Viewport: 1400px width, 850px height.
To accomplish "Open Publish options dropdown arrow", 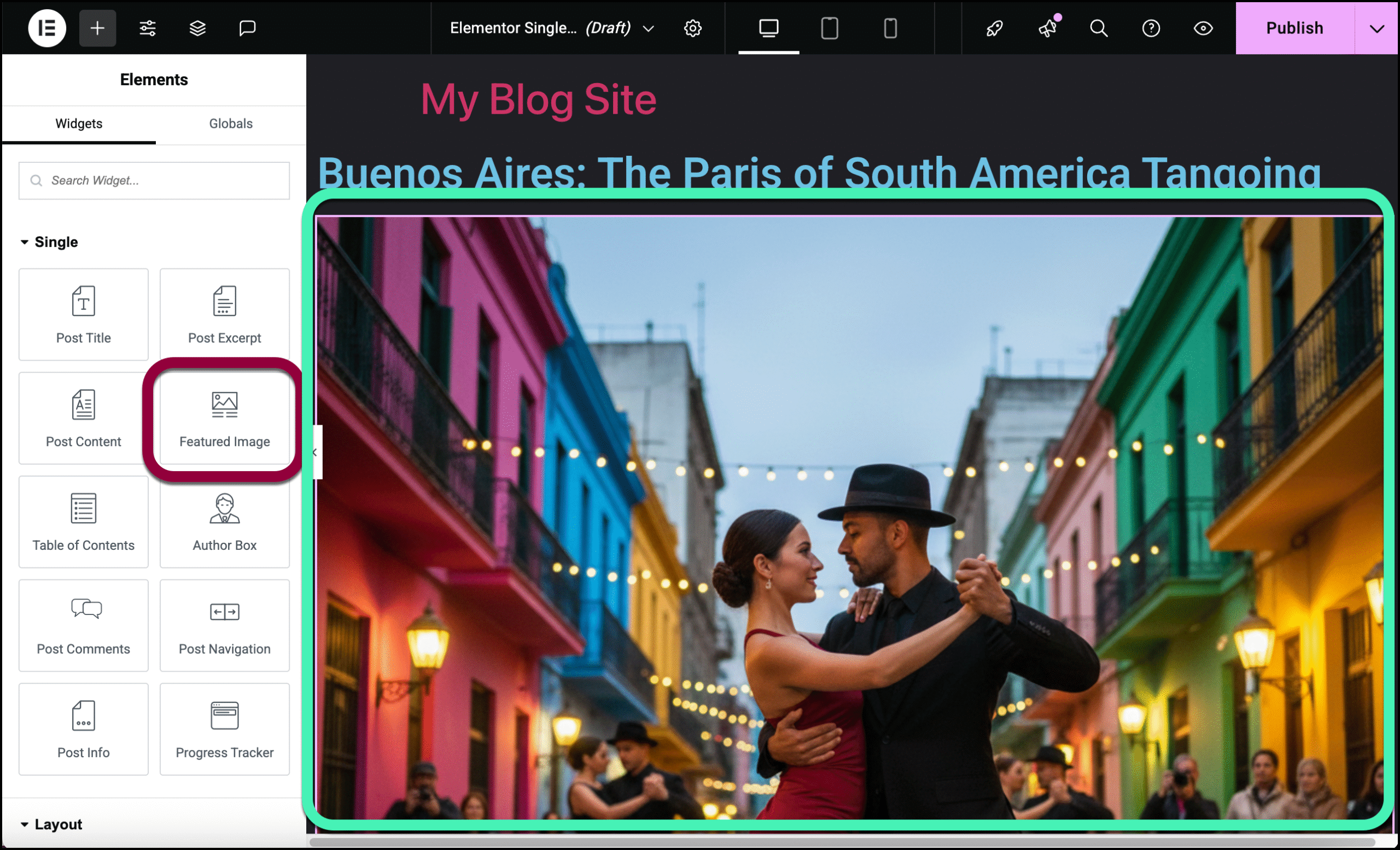I will pos(1376,28).
